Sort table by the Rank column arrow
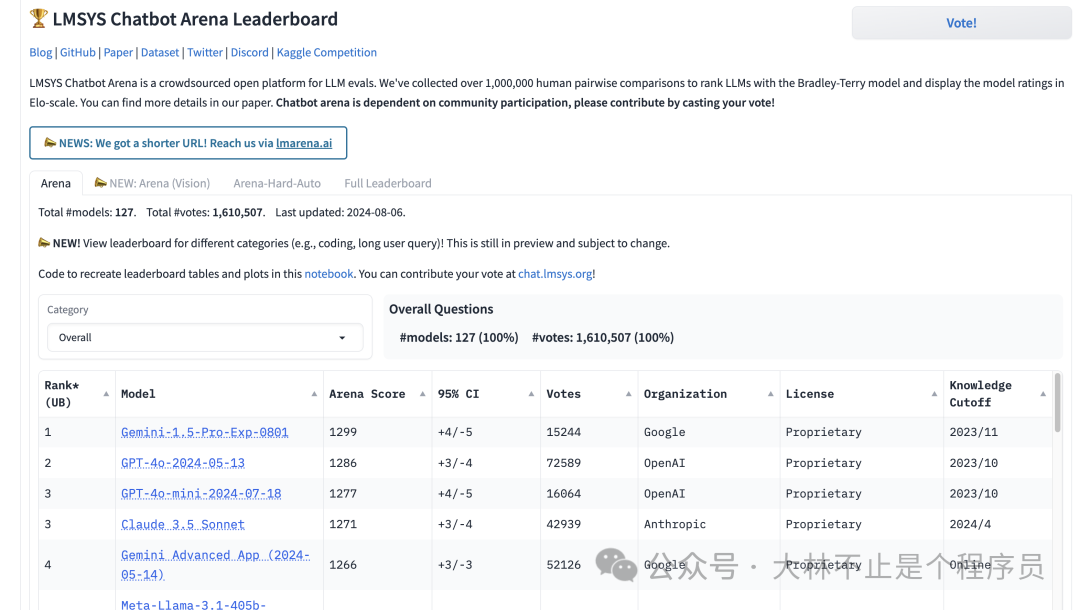Image resolution: width=1080 pixels, height=610 pixels. (x=106, y=394)
